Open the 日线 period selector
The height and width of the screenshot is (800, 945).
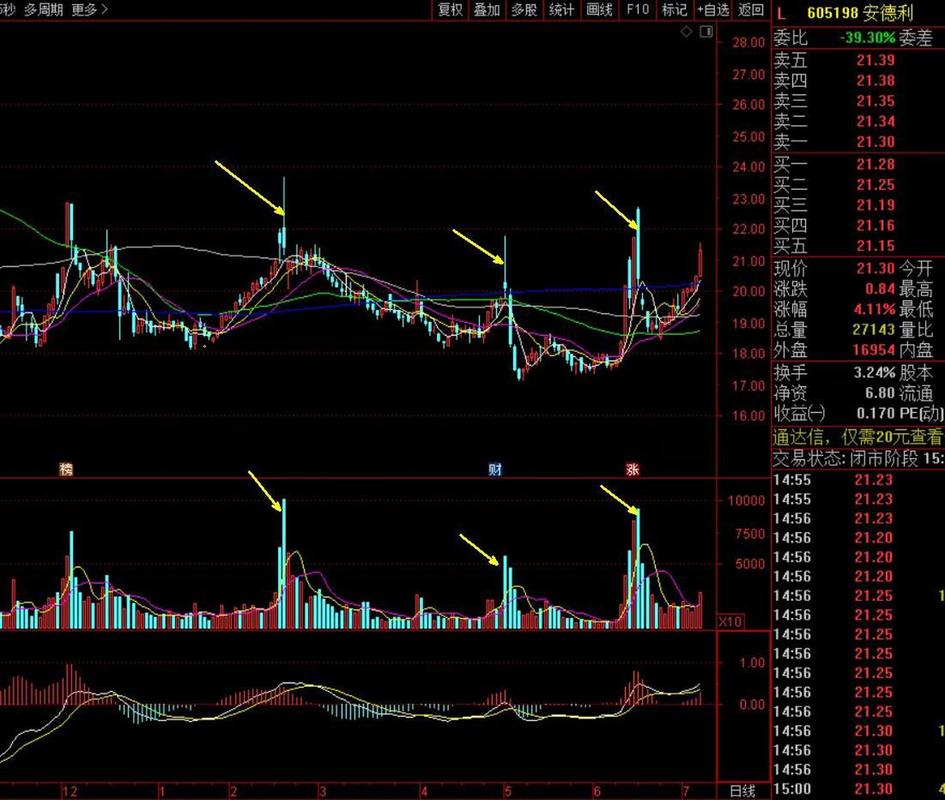coord(742,791)
